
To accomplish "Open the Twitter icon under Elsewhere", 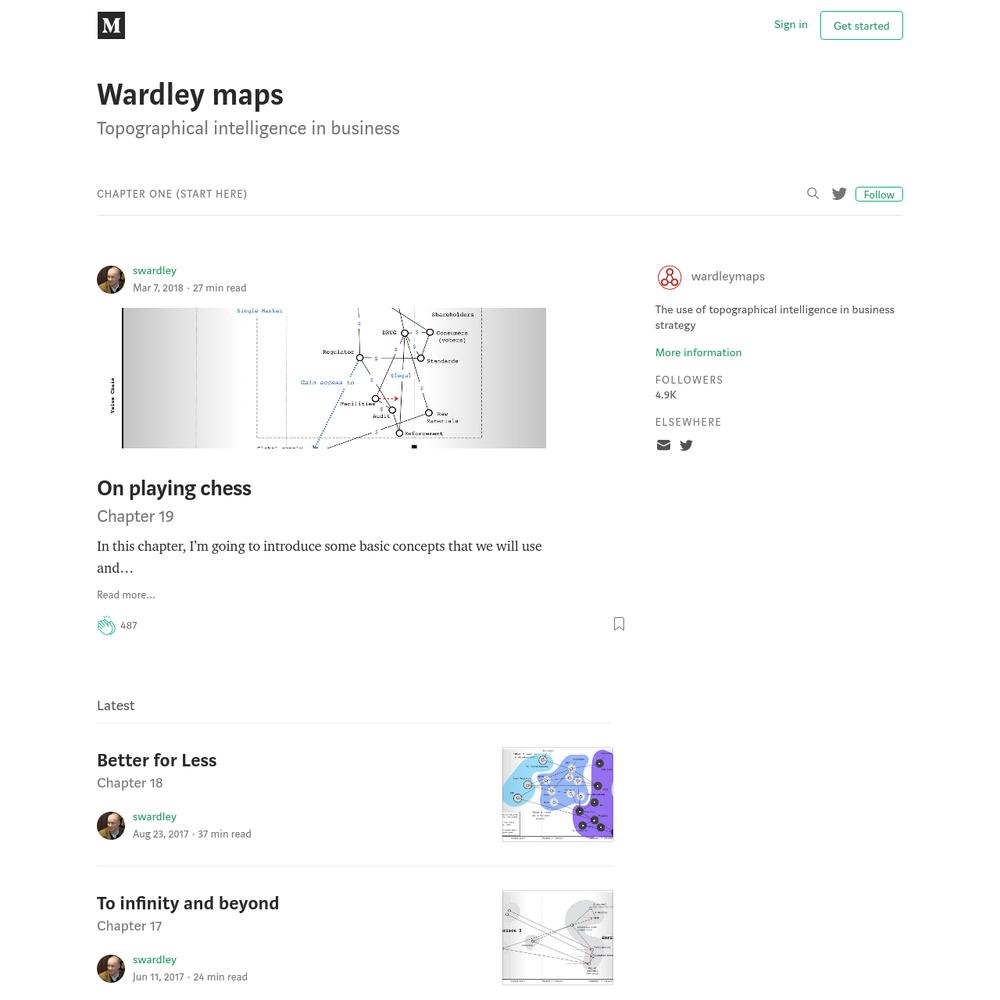I will 686,445.
